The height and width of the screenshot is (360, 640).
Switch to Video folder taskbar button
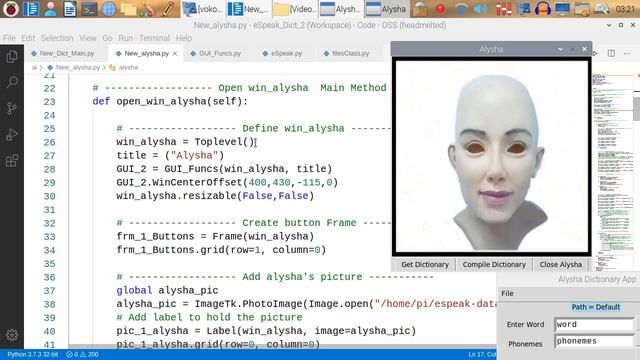(x=294, y=9)
